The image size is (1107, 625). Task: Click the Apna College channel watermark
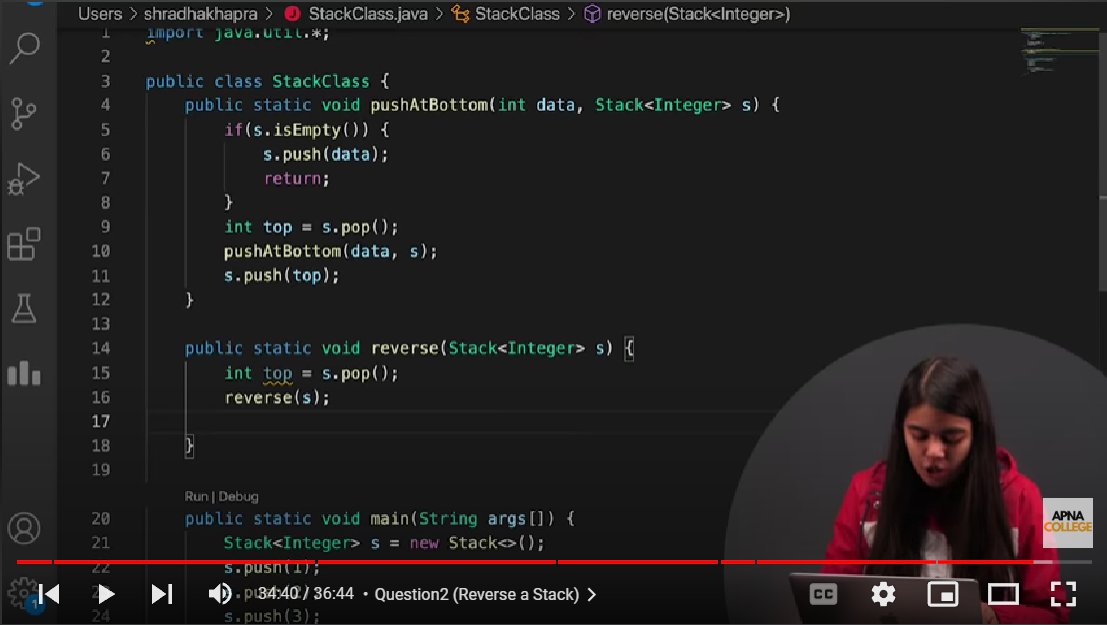tap(1067, 523)
